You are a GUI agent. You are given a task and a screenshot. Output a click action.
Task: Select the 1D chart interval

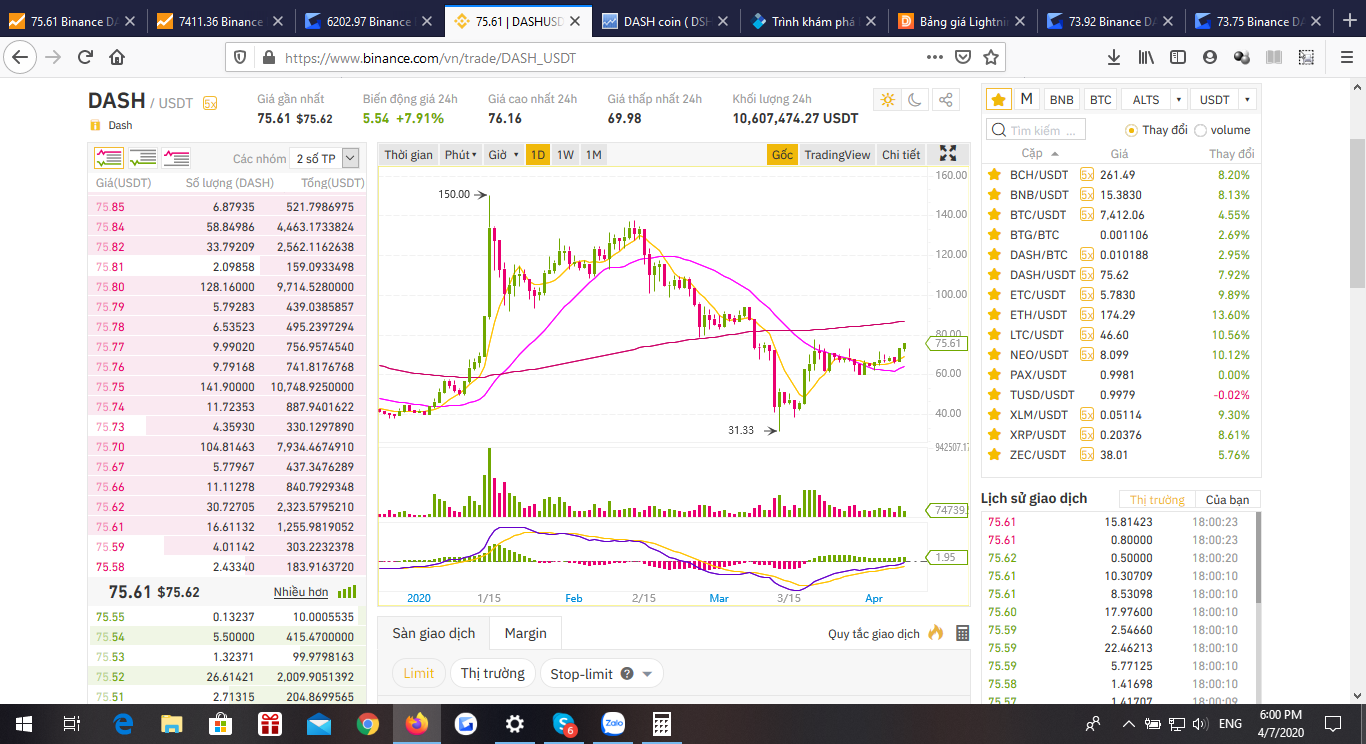coord(538,154)
